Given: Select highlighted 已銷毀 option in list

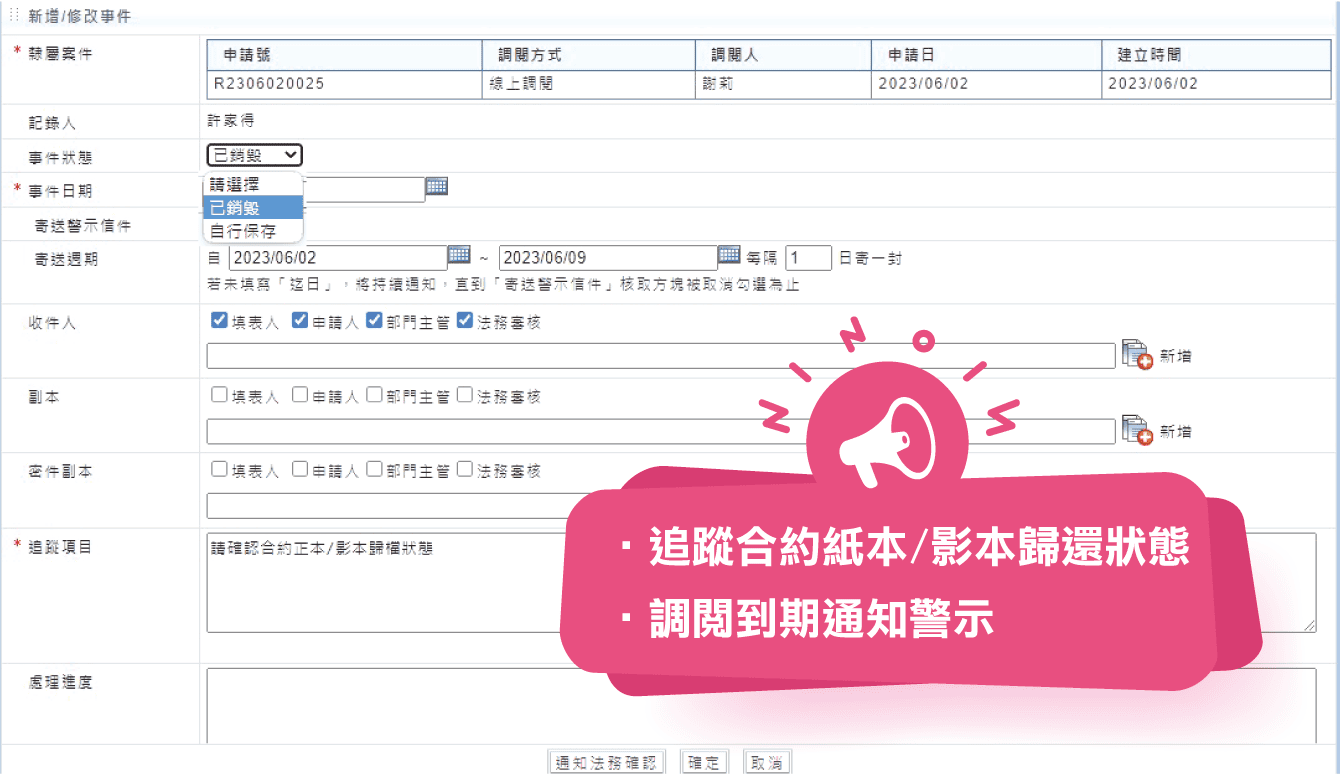Looking at the screenshot, I should click(x=236, y=208).
